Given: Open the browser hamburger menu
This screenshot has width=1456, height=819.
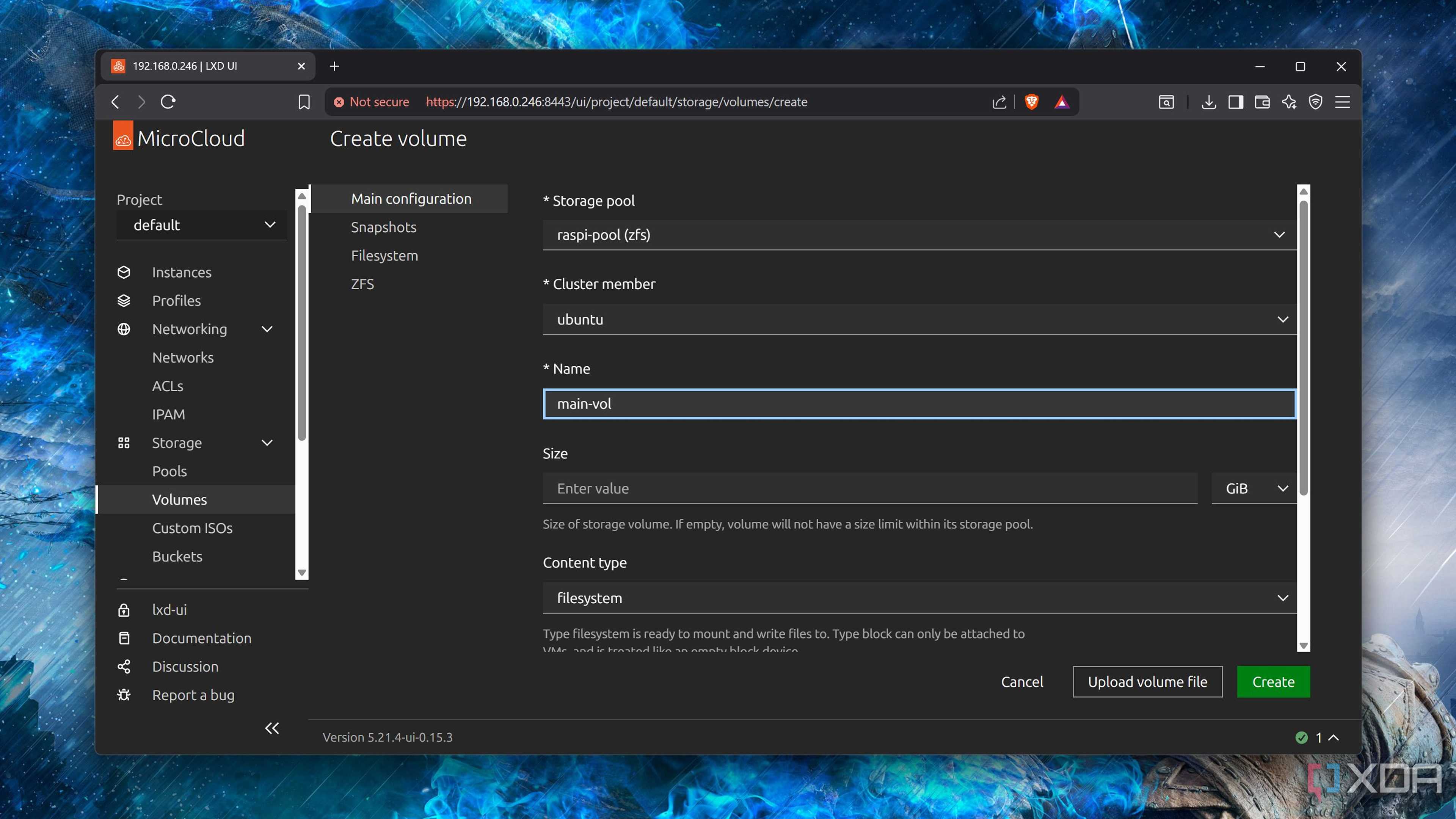Looking at the screenshot, I should click(x=1342, y=102).
